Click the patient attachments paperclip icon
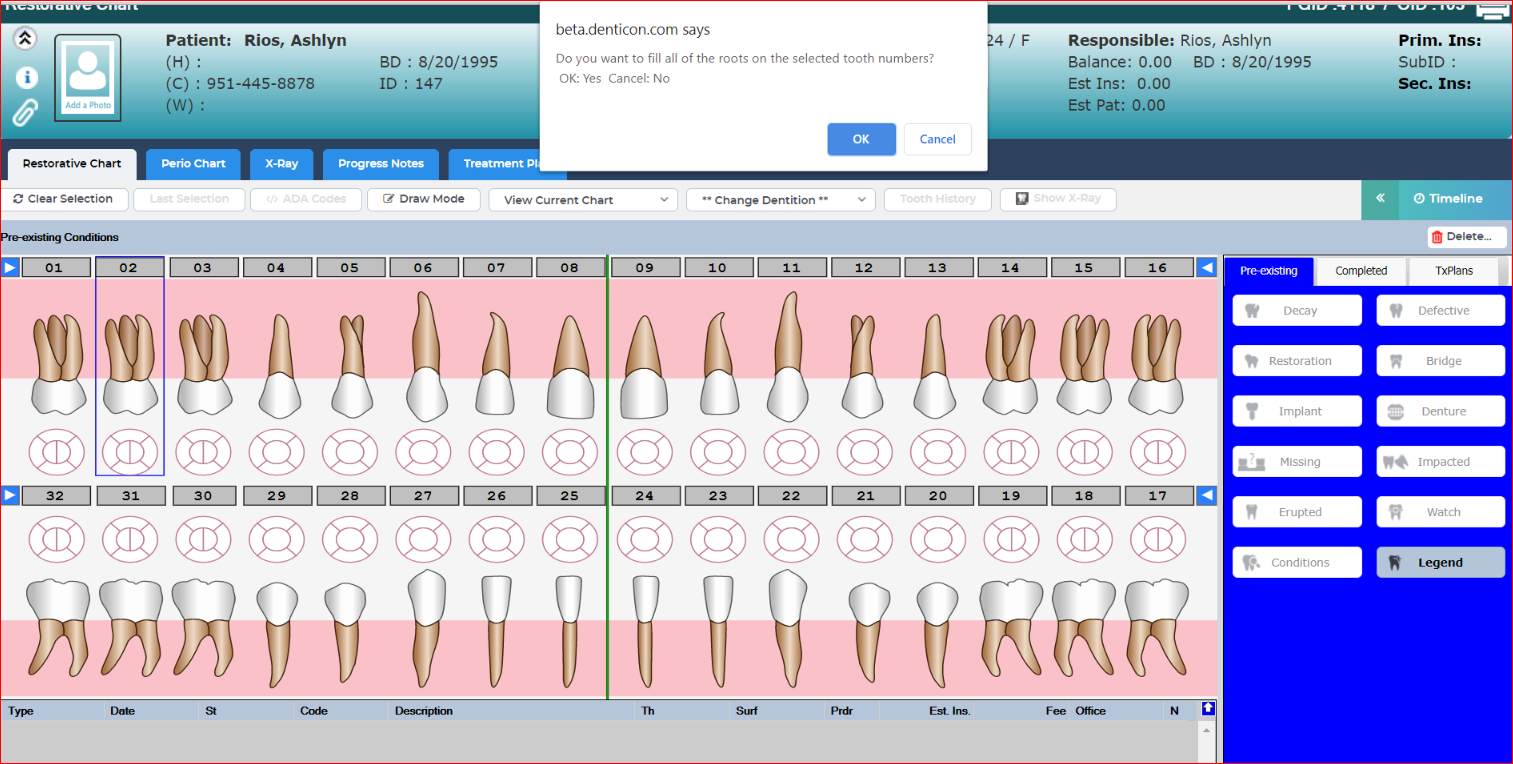The height and width of the screenshot is (764, 1513). point(25,113)
